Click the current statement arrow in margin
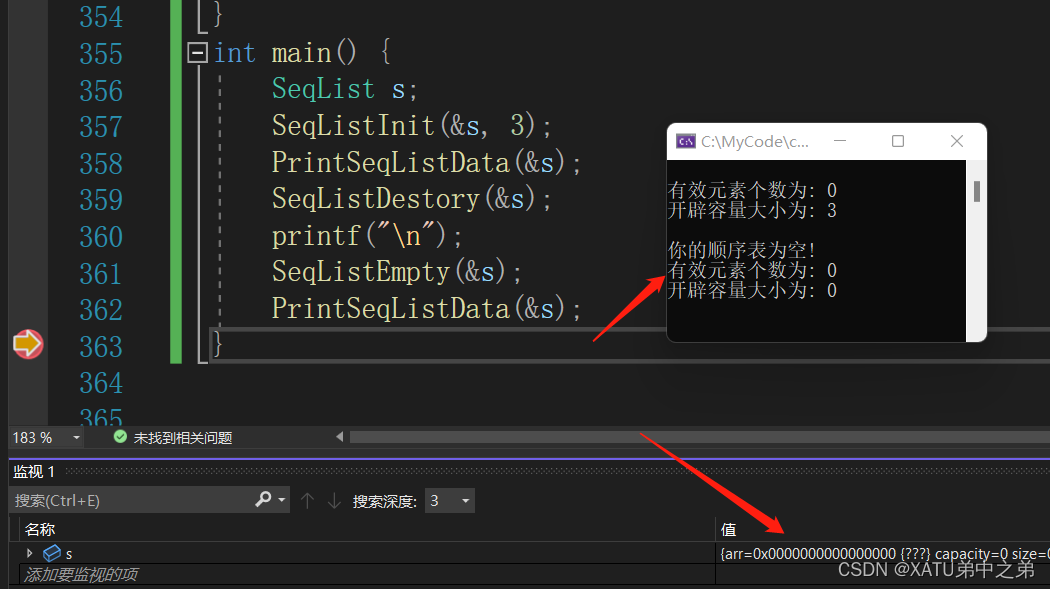The width and height of the screenshot is (1050, 589). pyautogui.click(x=28, y=344)
